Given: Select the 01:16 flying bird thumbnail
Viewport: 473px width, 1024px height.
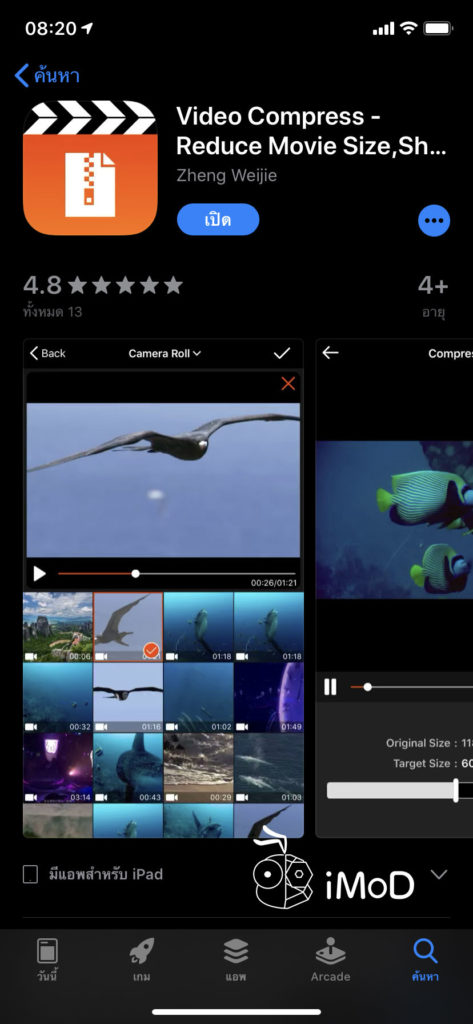Looking at the screenshot, I should [128, 697].
